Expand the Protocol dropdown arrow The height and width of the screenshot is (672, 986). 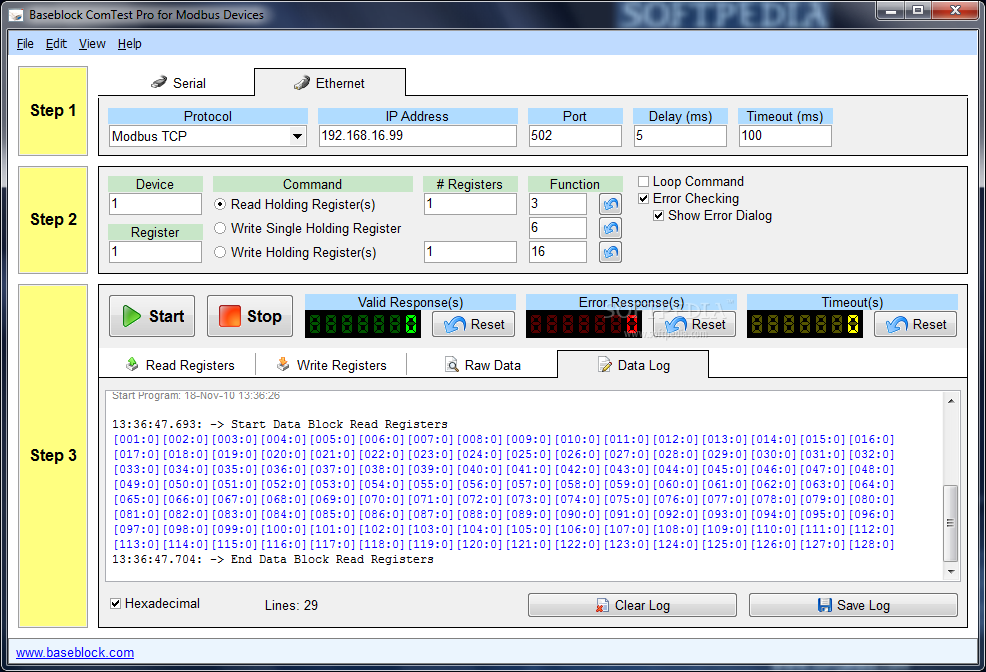pyautogui.click(x=297, y=136)
